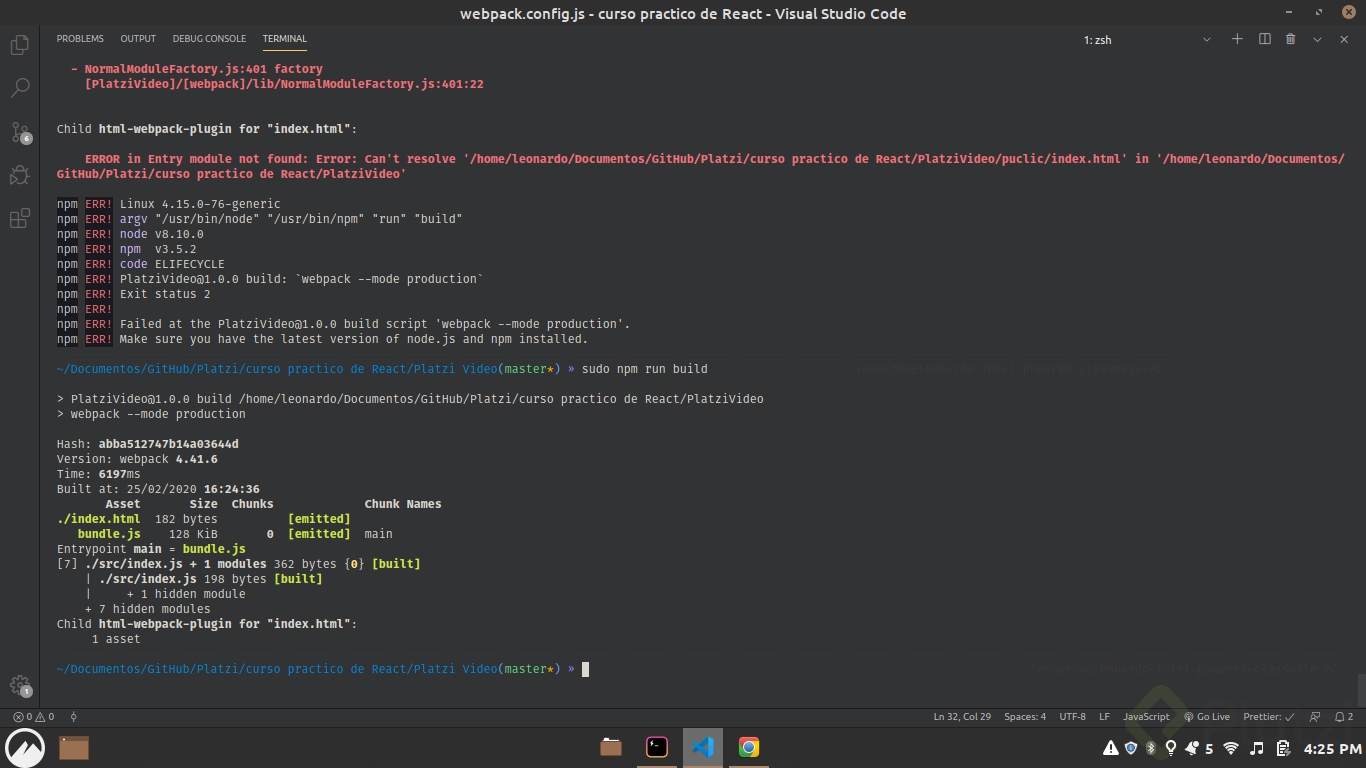Click the 'Exit status 2' line

point(133,294)
